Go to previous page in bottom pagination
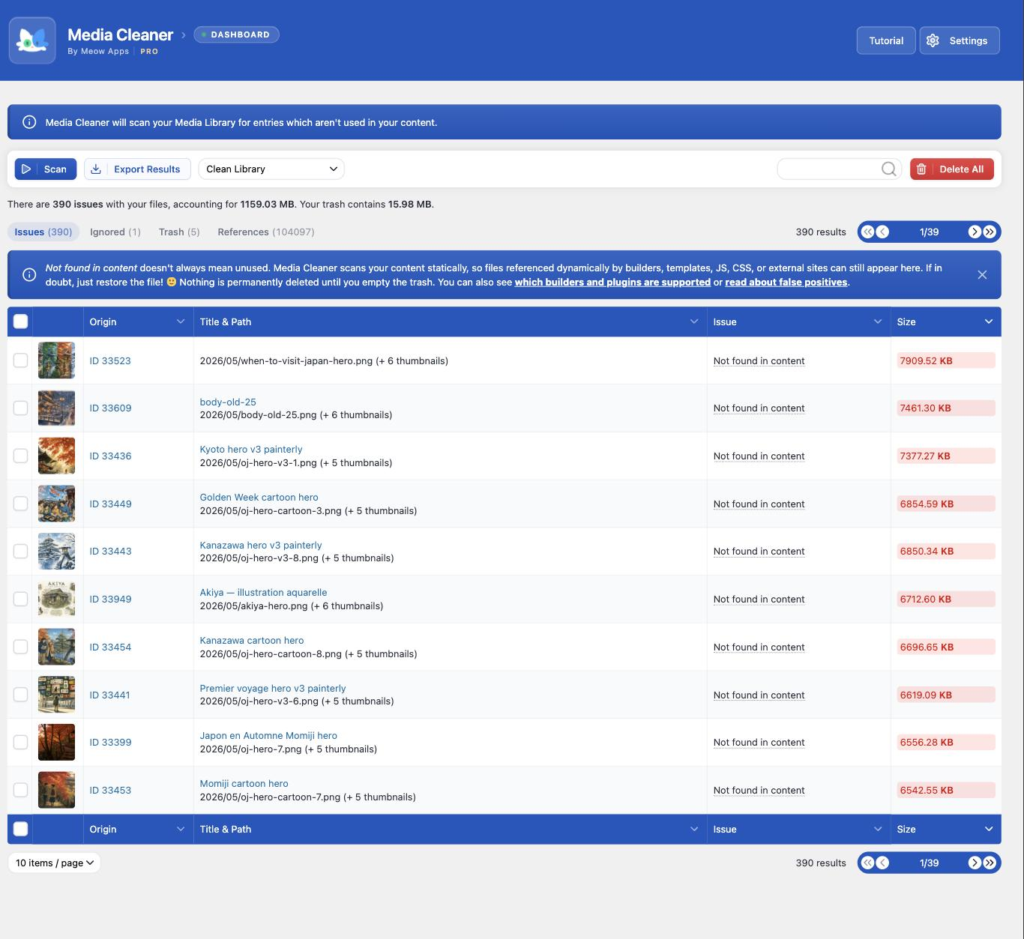This screenshot has width=1024, height=939. click(882, 863)
